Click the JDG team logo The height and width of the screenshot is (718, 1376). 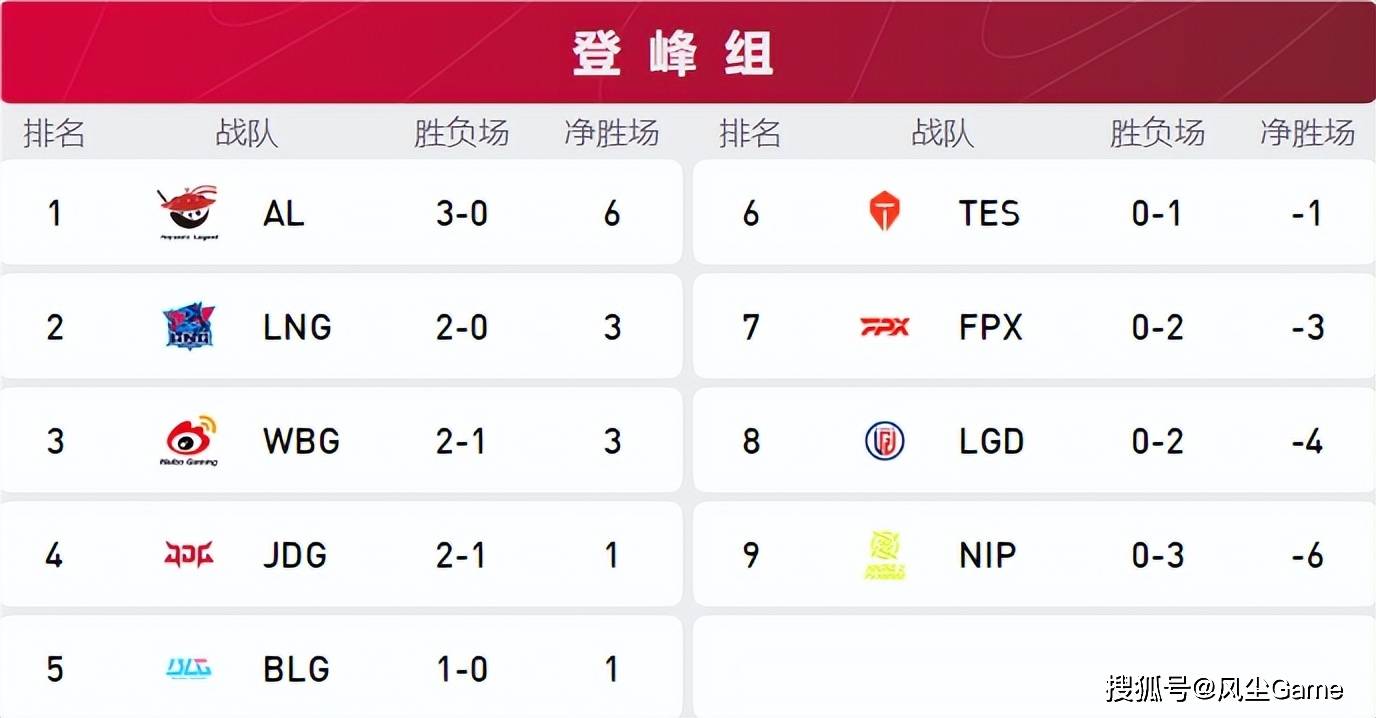[188, 554]
